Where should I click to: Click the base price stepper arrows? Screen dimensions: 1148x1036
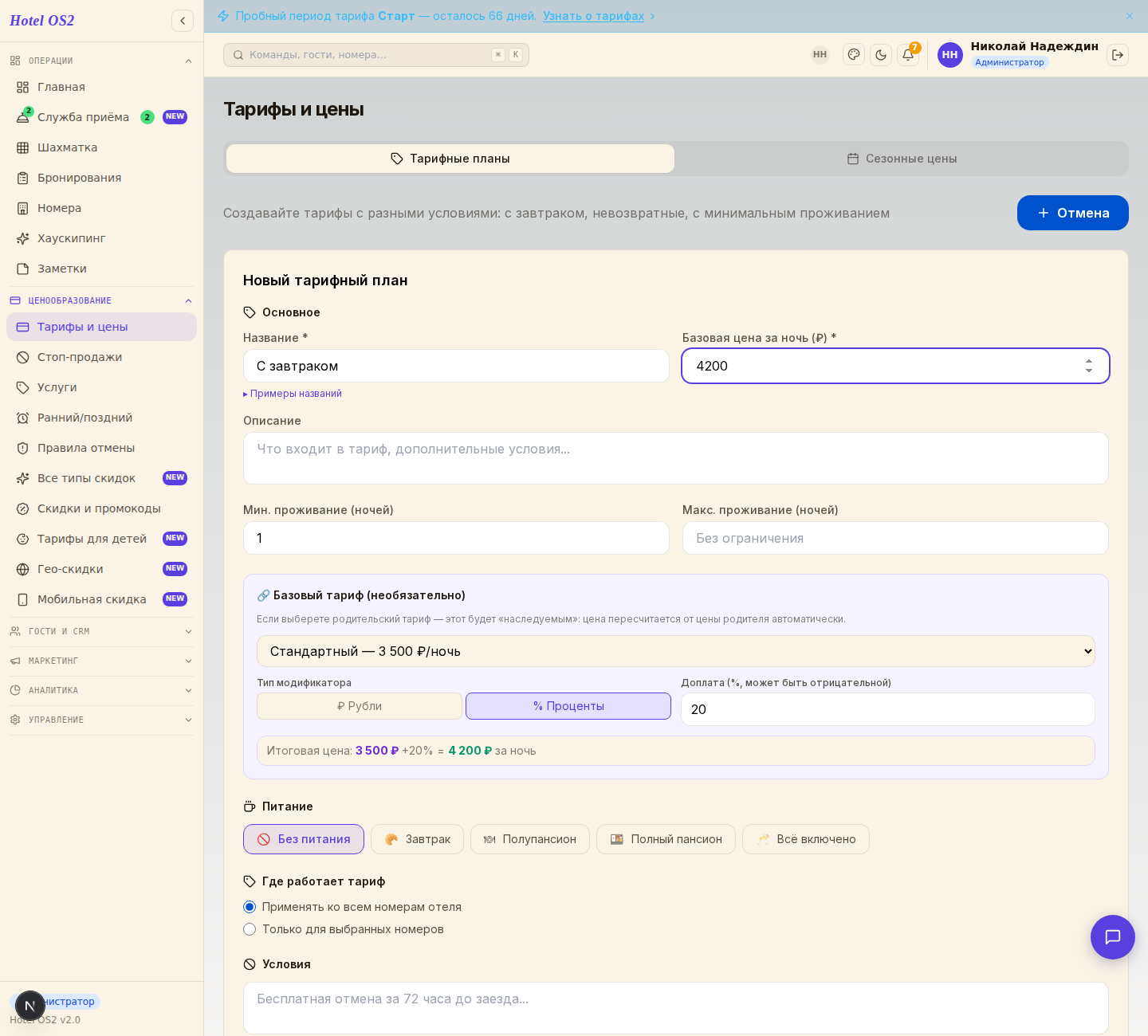pos(1089,366)
